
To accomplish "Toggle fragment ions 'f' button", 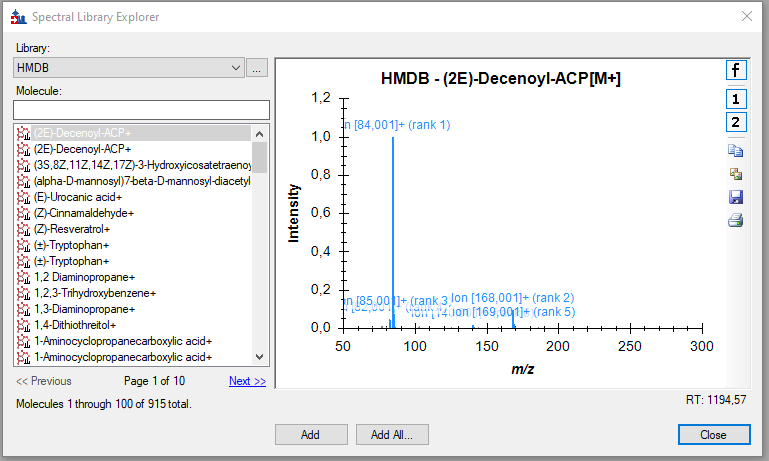I will [736, 70].
